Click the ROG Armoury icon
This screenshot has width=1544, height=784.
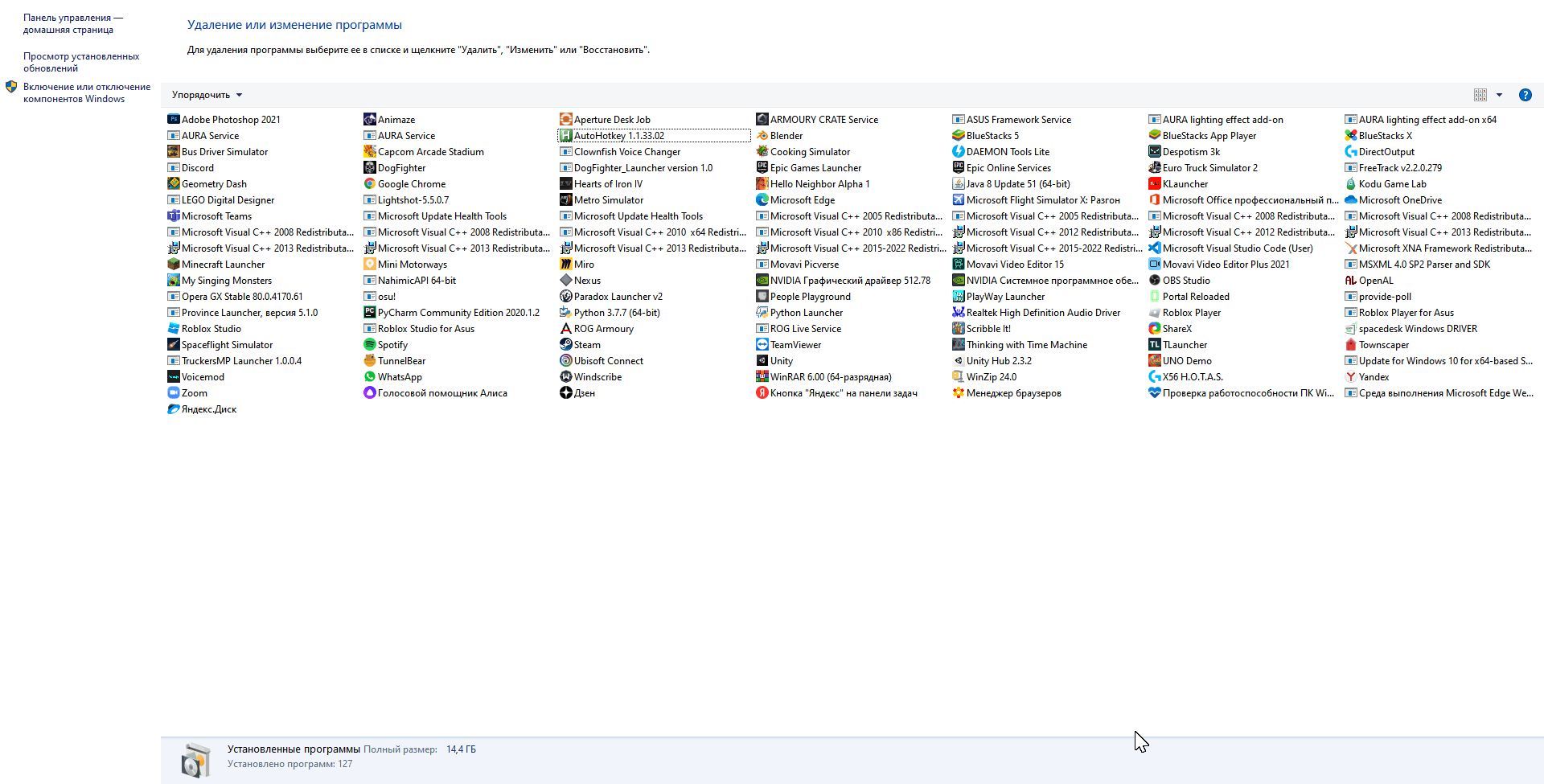point(565,328)
